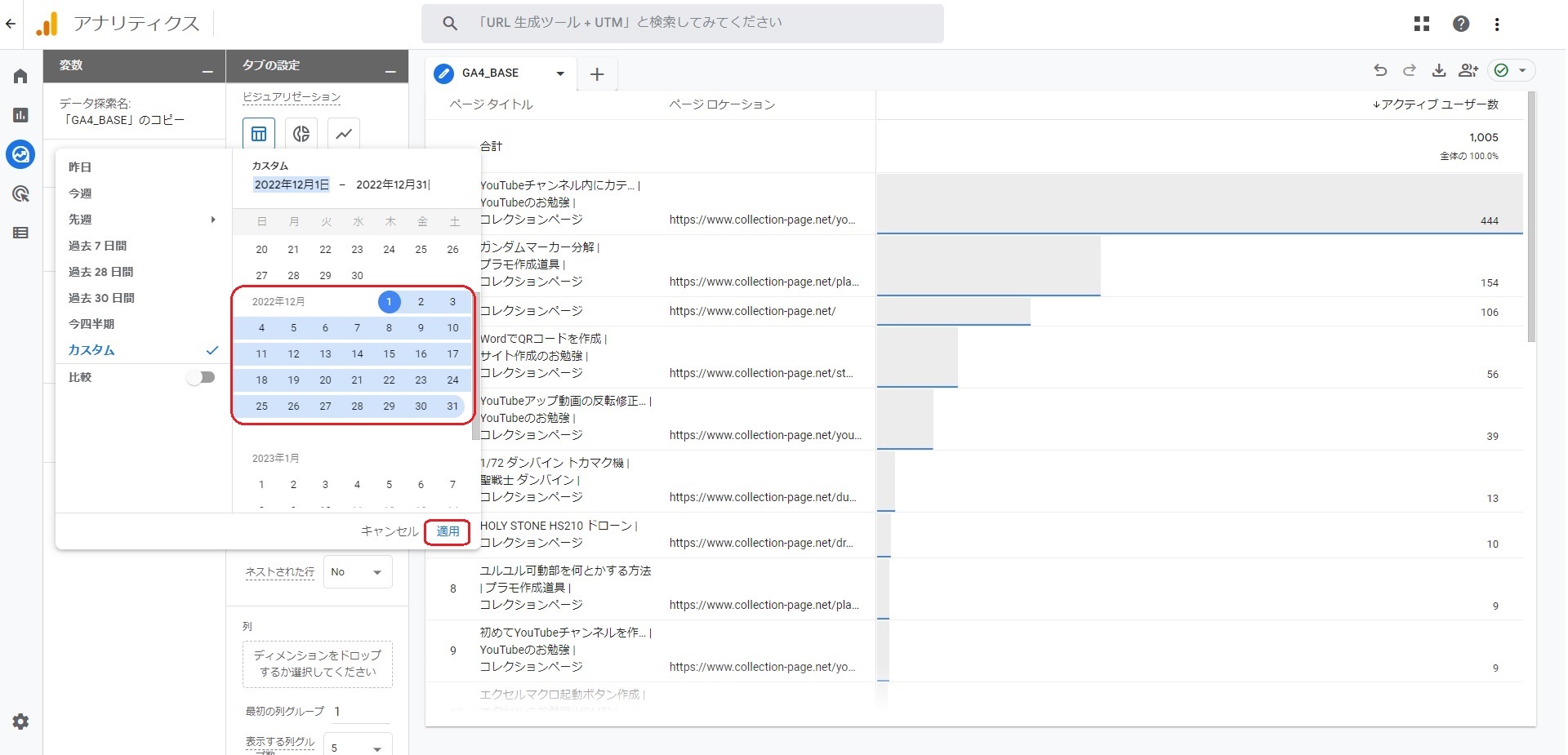Click the 154 users bar cell
The height and width of the screenshot is (755, 1568).
pyautogui.click(x=1200, y=266)
